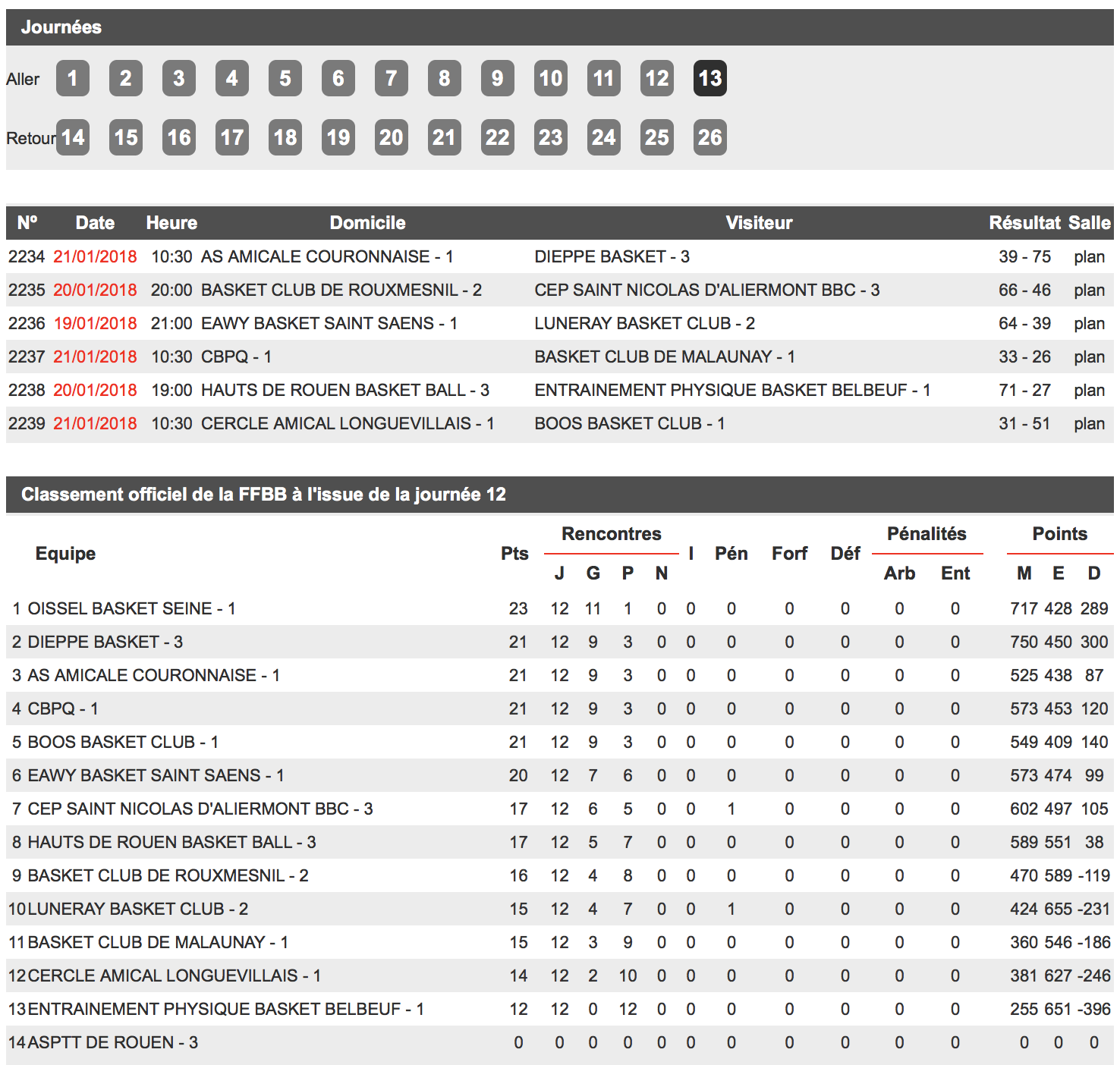Click the active journée 13 button
The image size is (1120, 1065).
click(710, 78)
